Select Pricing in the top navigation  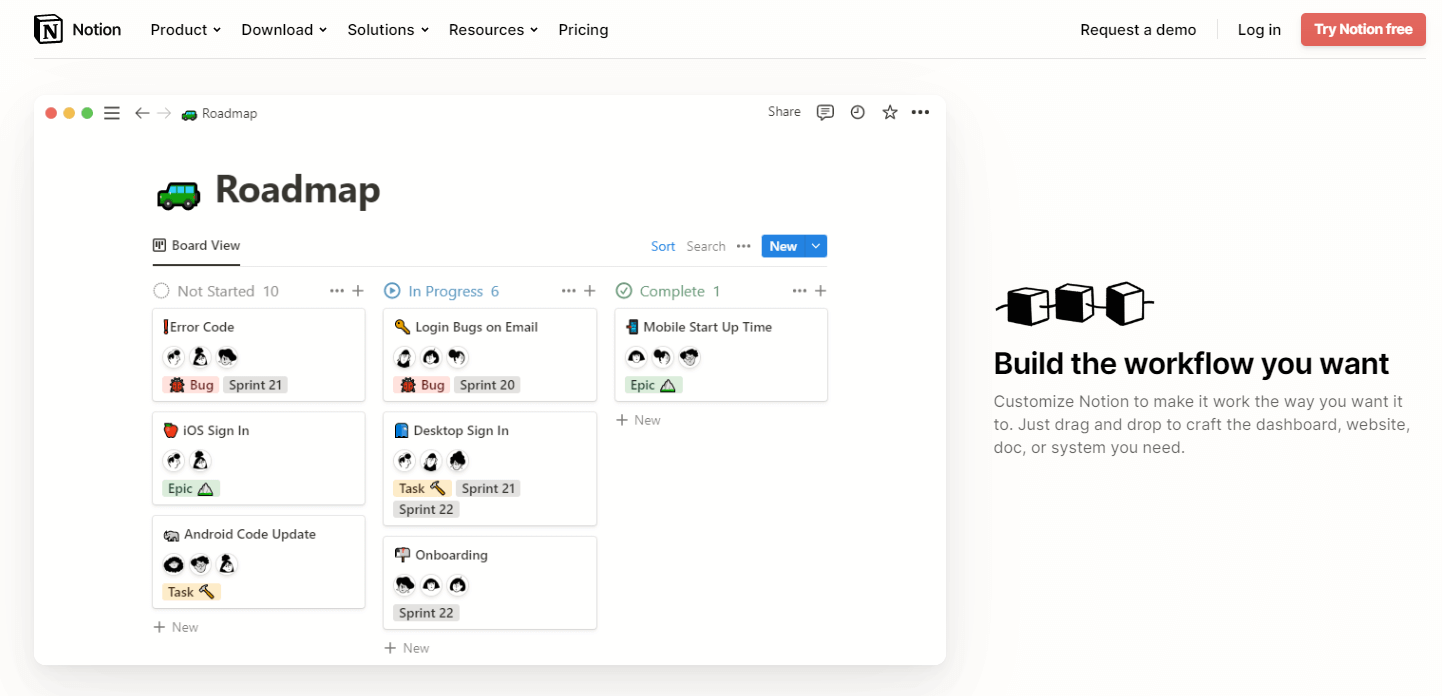coord(583,29)
